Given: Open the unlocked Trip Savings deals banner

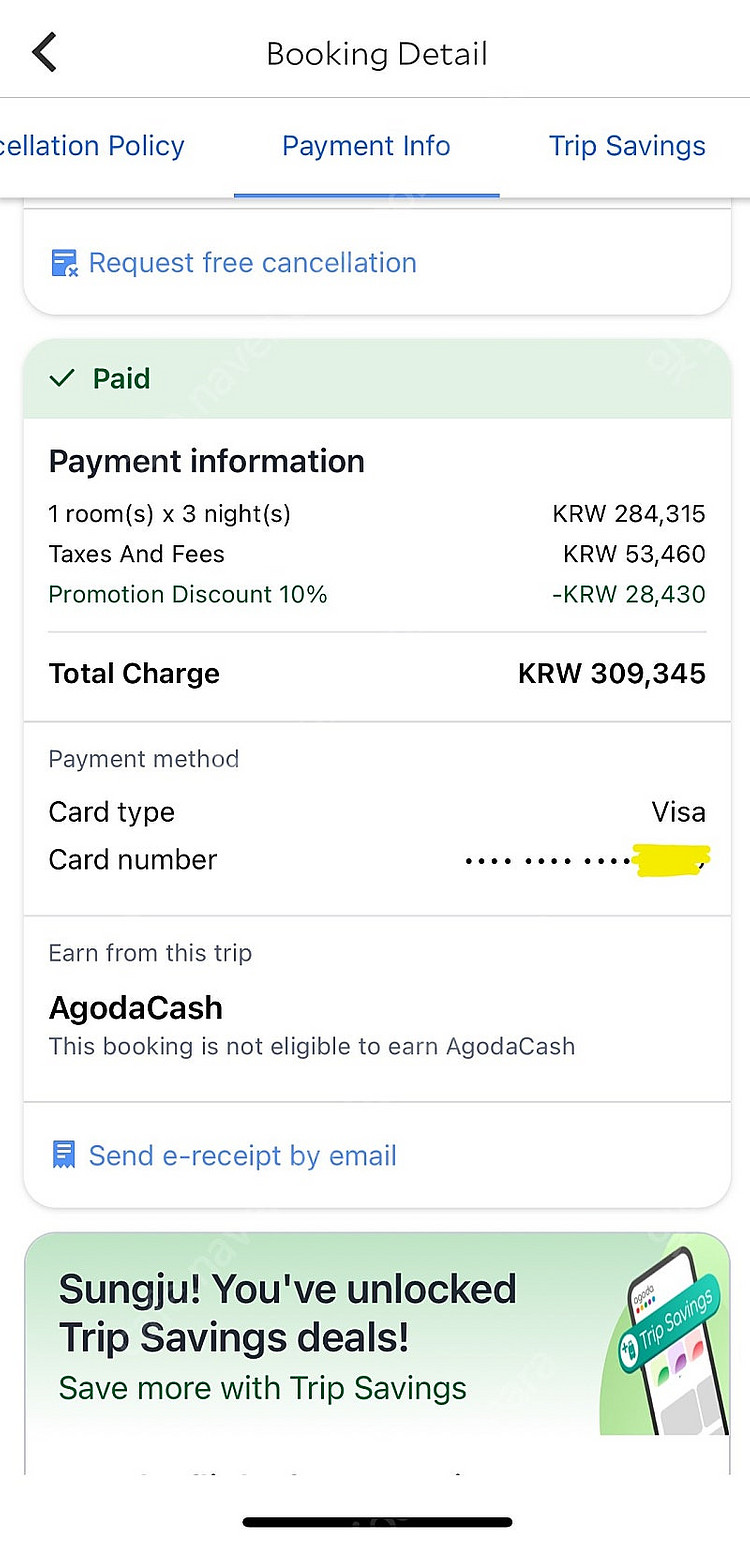Looking at the screenshot, I should click(377, 1335).
